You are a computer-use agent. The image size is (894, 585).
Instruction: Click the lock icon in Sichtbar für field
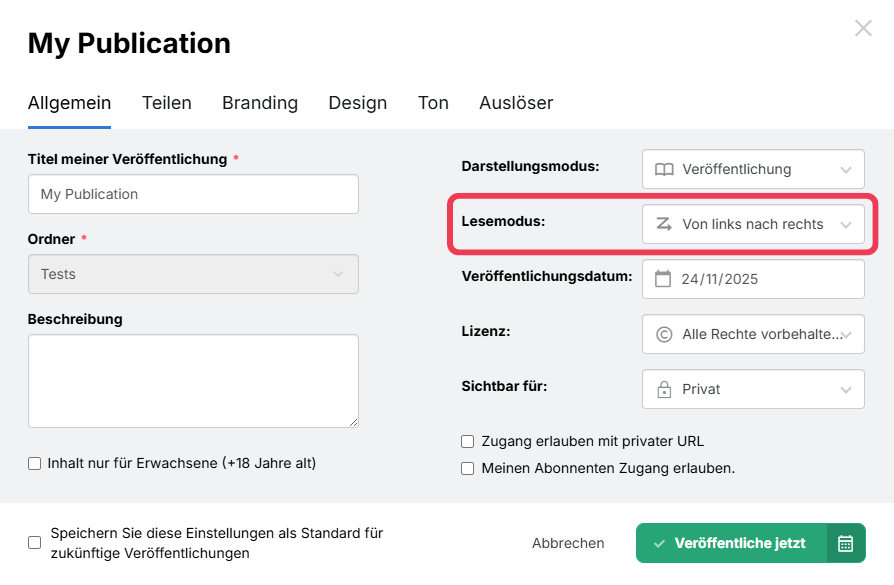coord(664,389)
